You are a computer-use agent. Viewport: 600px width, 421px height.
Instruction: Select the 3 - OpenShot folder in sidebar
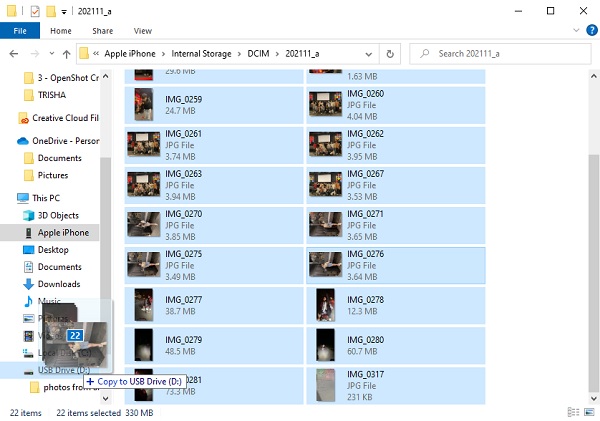(x=61, y=78)
